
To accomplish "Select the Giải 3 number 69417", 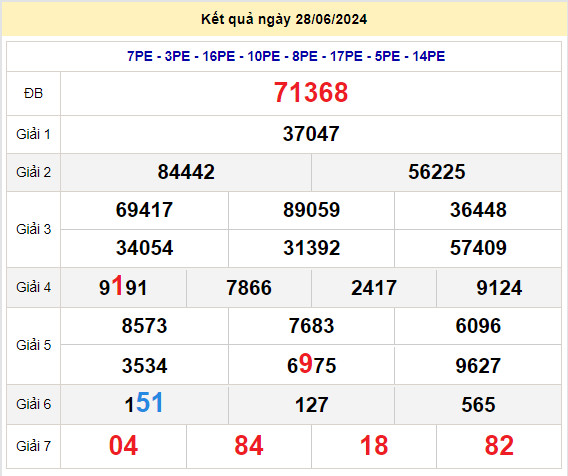I will tap(144, 210).
